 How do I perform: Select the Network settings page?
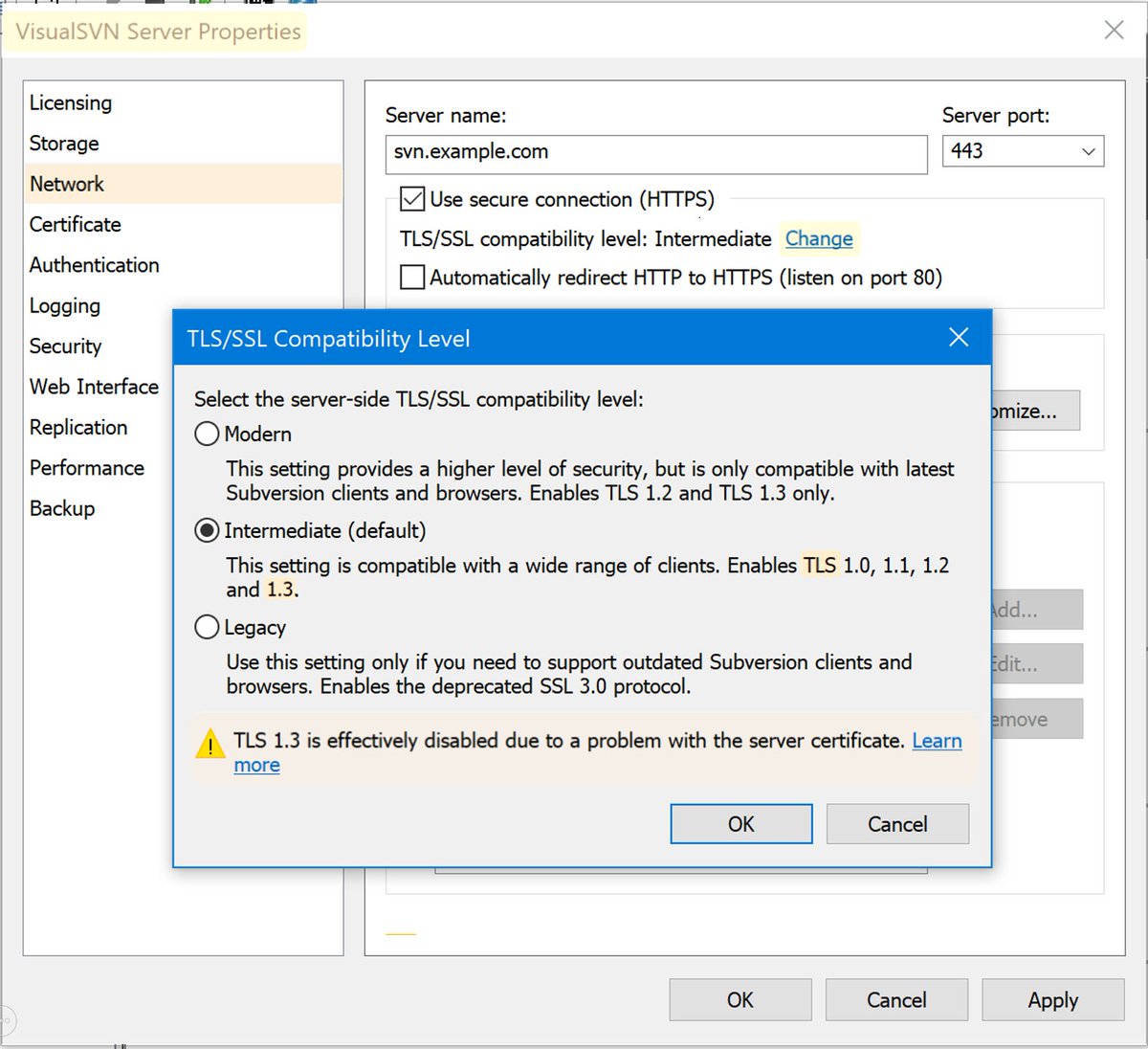[182, 184]
